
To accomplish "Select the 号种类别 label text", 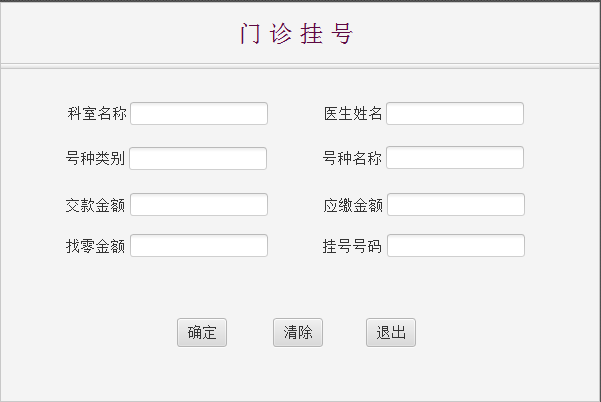I will 96,159.
